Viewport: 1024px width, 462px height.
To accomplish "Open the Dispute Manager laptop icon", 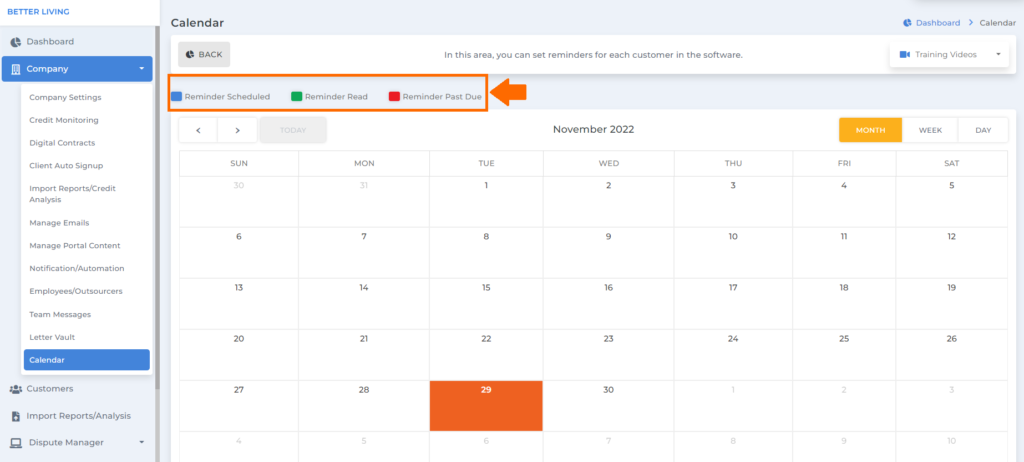I will tap(16, 443).
